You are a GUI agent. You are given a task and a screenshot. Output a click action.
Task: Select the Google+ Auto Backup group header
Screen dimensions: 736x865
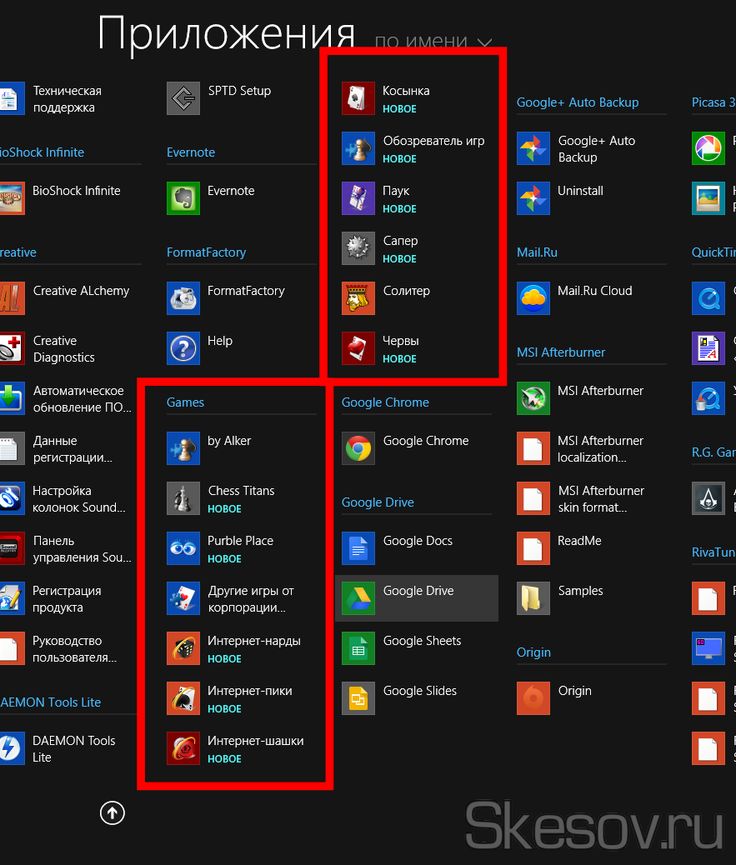(x=578, y=102)
